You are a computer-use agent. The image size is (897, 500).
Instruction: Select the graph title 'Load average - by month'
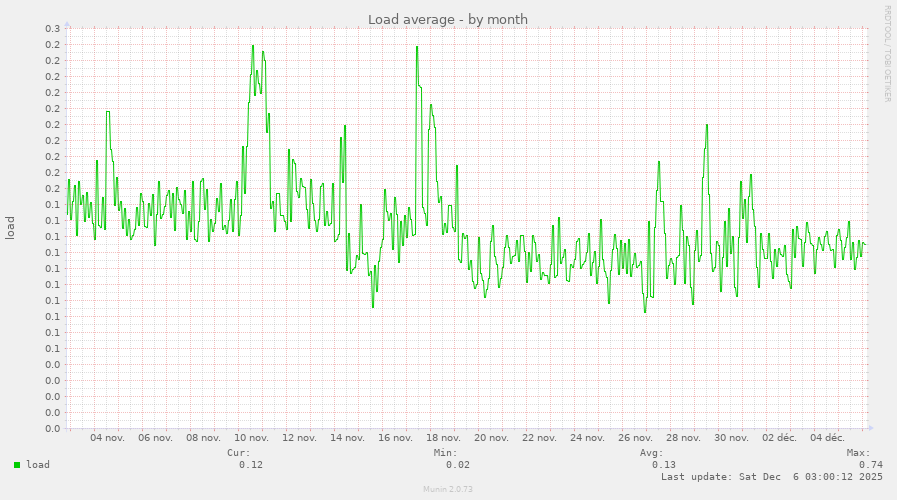point(448,19)
